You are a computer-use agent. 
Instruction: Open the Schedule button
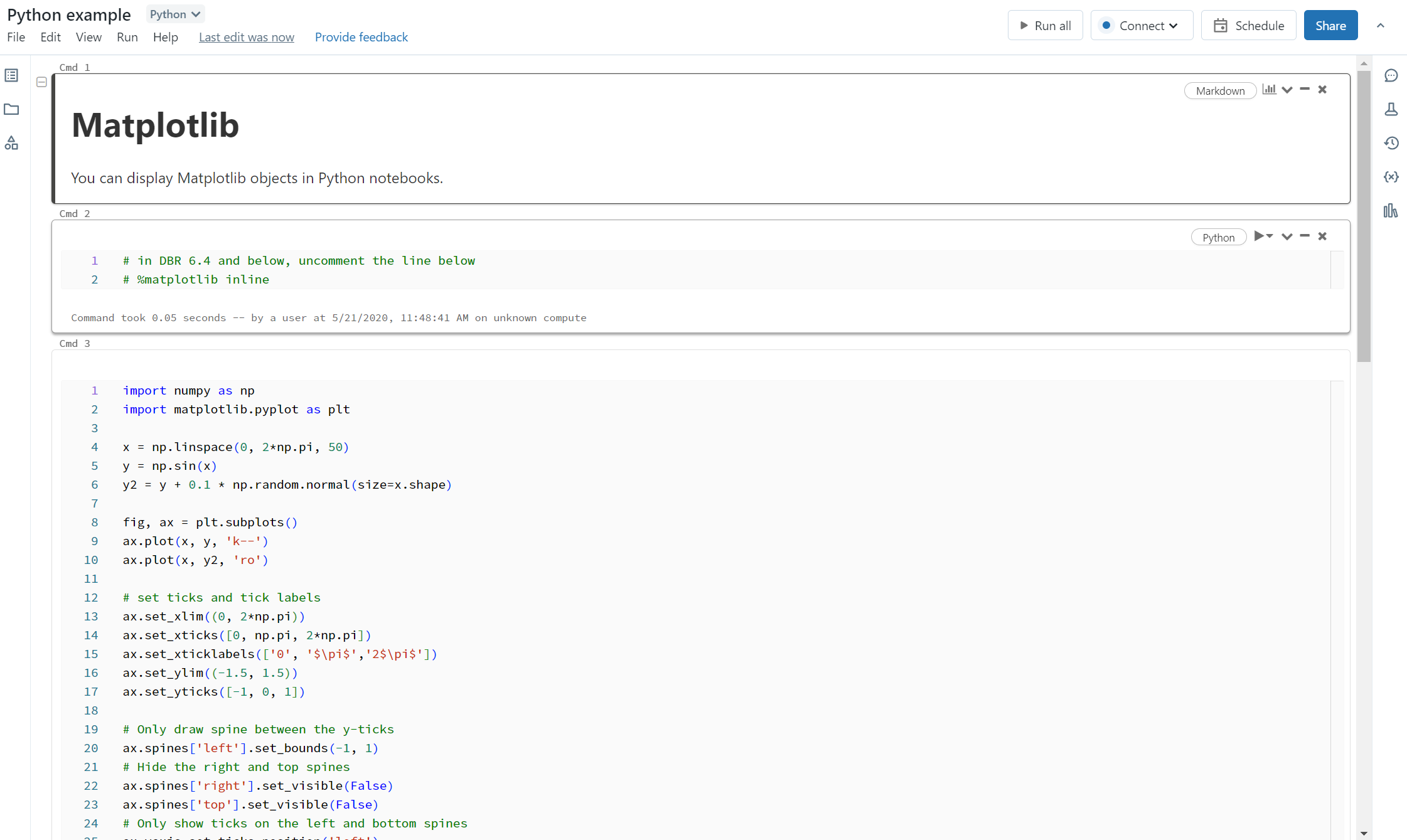(x=1248, y=26)
